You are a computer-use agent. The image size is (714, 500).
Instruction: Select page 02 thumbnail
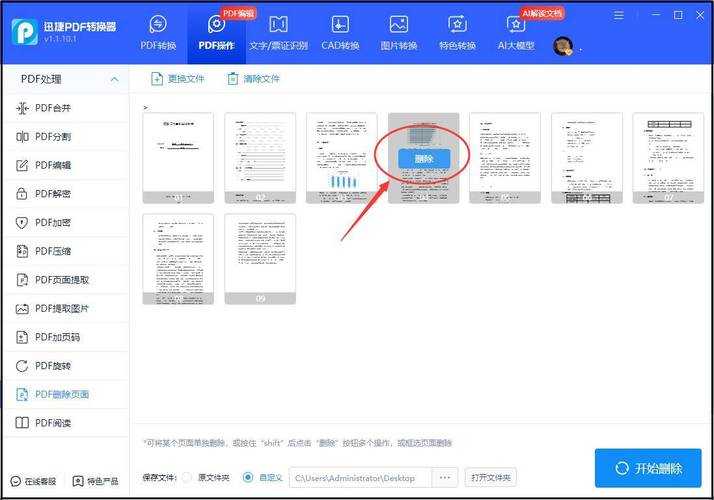(x=260, y=158)
